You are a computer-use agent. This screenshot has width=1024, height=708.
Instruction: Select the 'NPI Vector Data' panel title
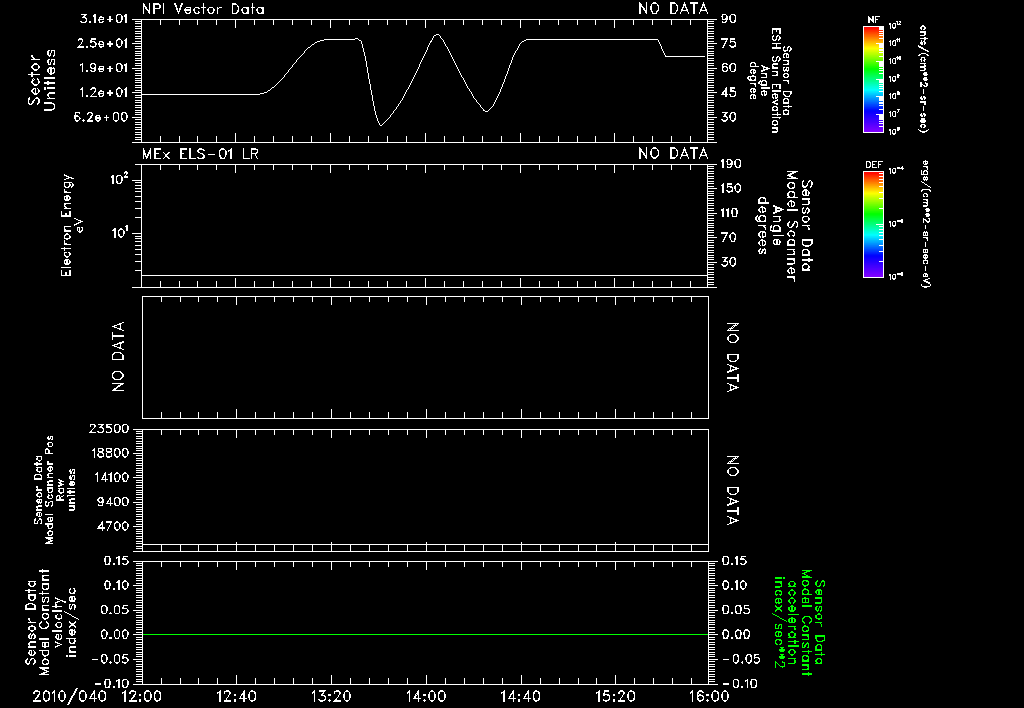click(203, 9)
